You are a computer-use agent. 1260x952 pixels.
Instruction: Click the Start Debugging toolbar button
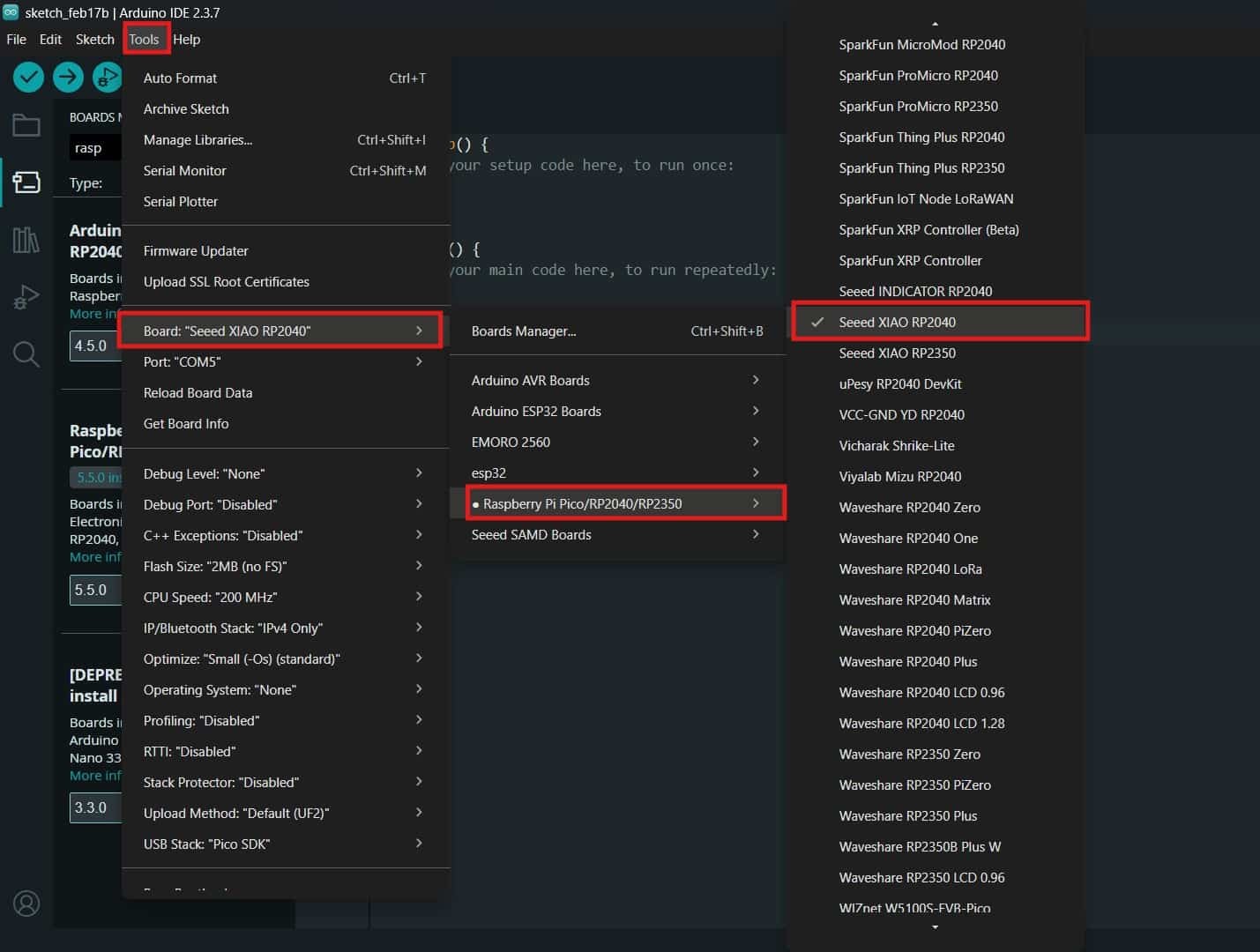(x=107, y=78)
